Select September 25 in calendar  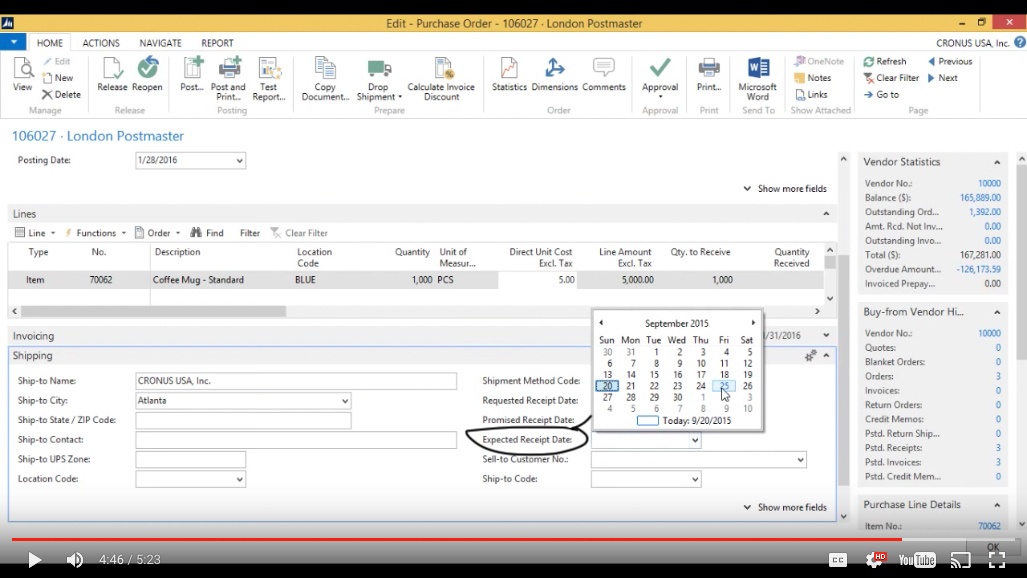(x=724, y=386)
